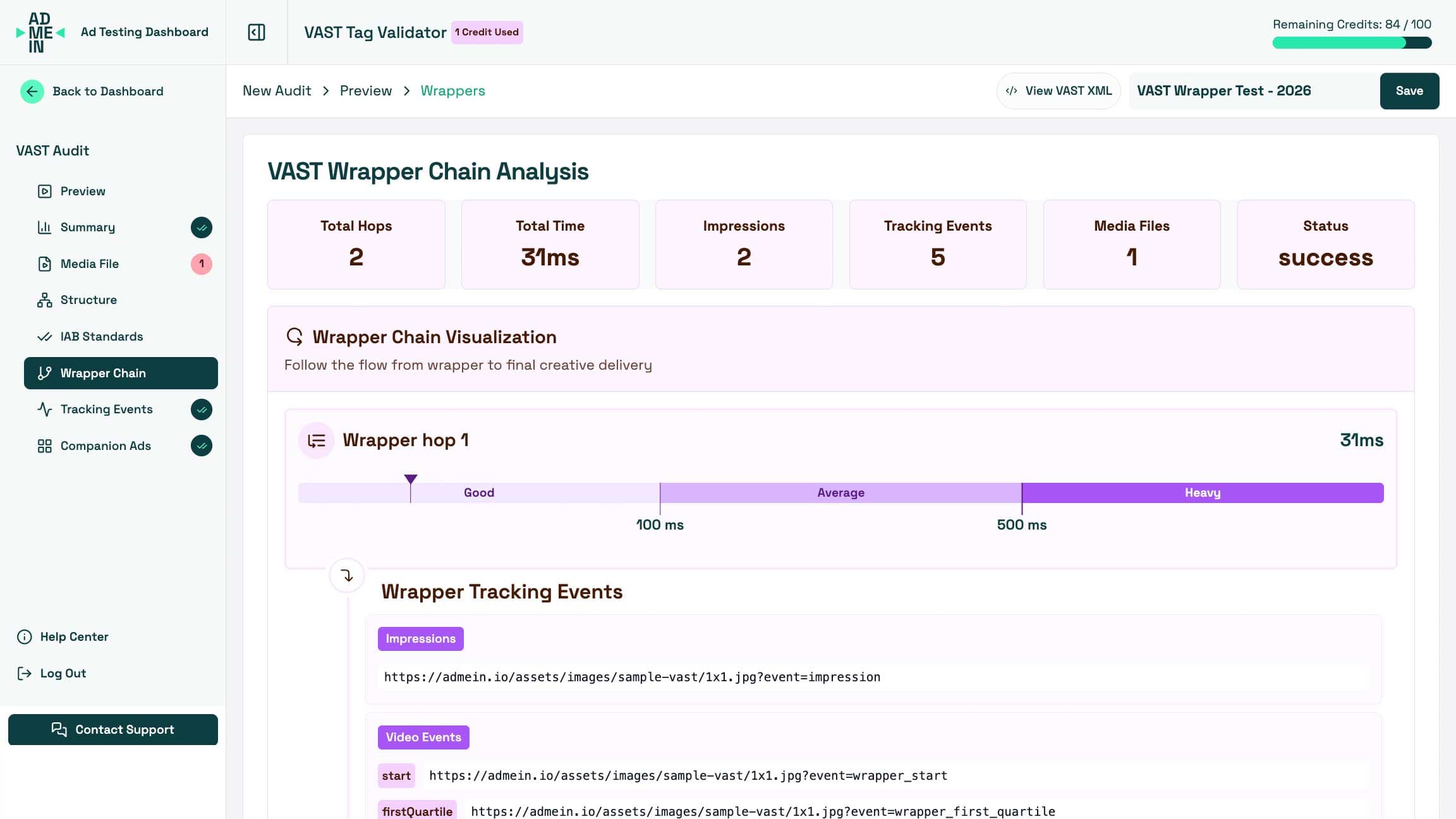Click the Companion Ads grid icon
The height and width of the screenshot is (819, 1456).
(x=44, y=446)
